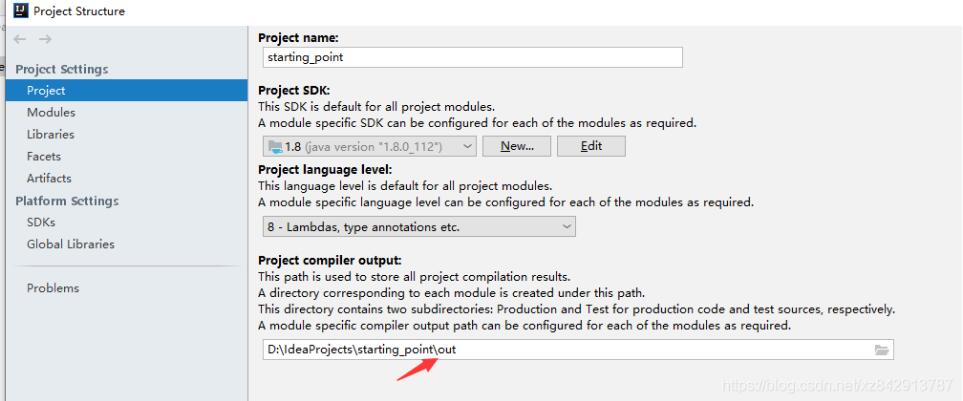This screenshot has width=963, height=401.
Task: Click the New... SDK button
Action: pyautogui.click(x=517, y=147)
